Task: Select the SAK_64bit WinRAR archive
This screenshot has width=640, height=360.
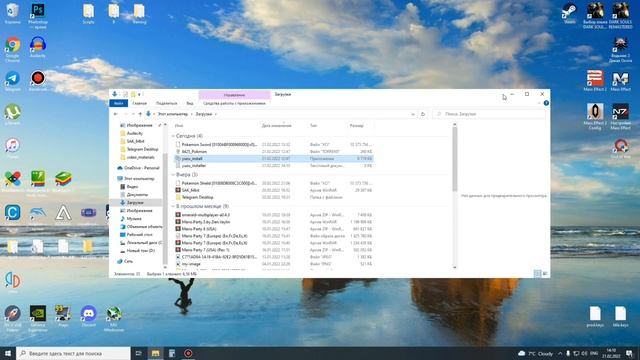Action: pyautogui.click(x=273, y=190)
